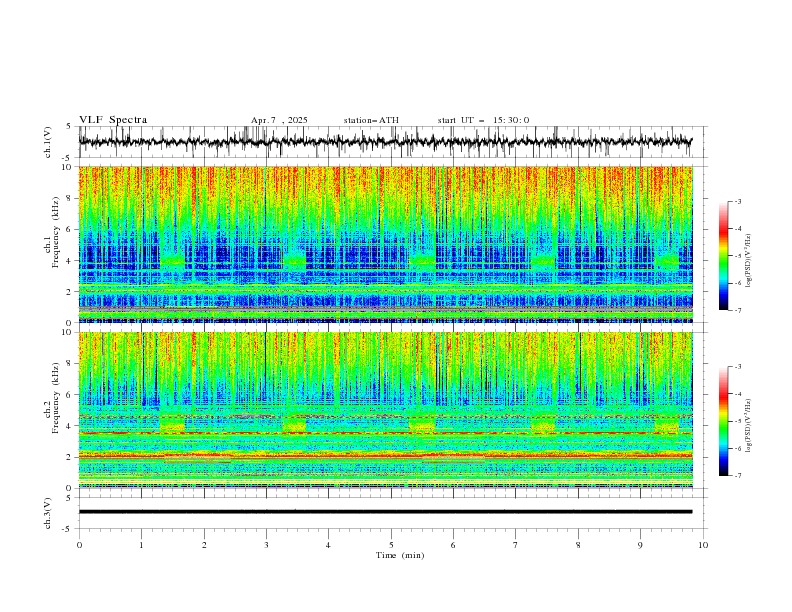Click time axis tick label "1"
The height and width of the screenshot is (612, 792).
141,545
